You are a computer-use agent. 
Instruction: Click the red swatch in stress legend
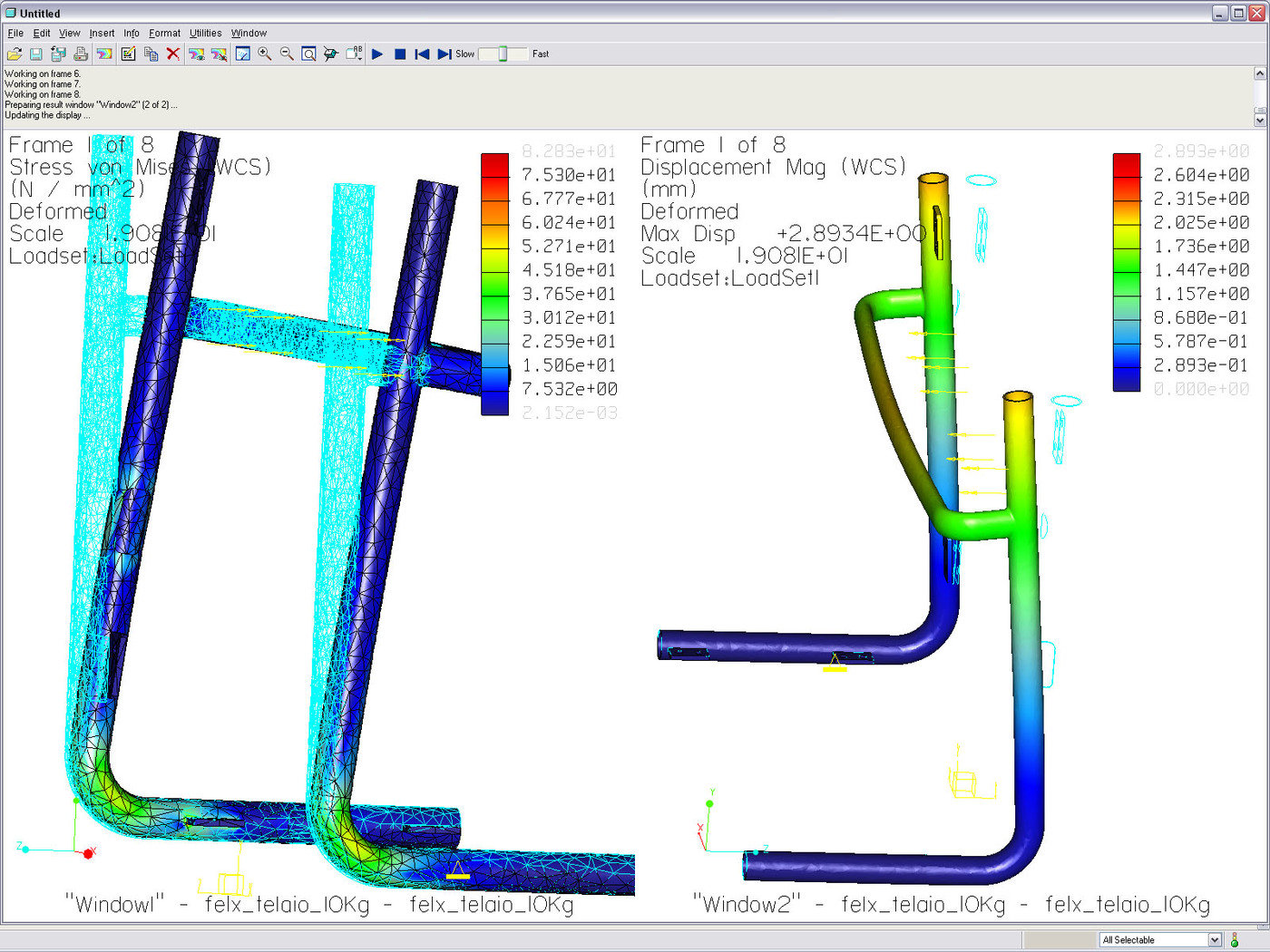(494, 164)
